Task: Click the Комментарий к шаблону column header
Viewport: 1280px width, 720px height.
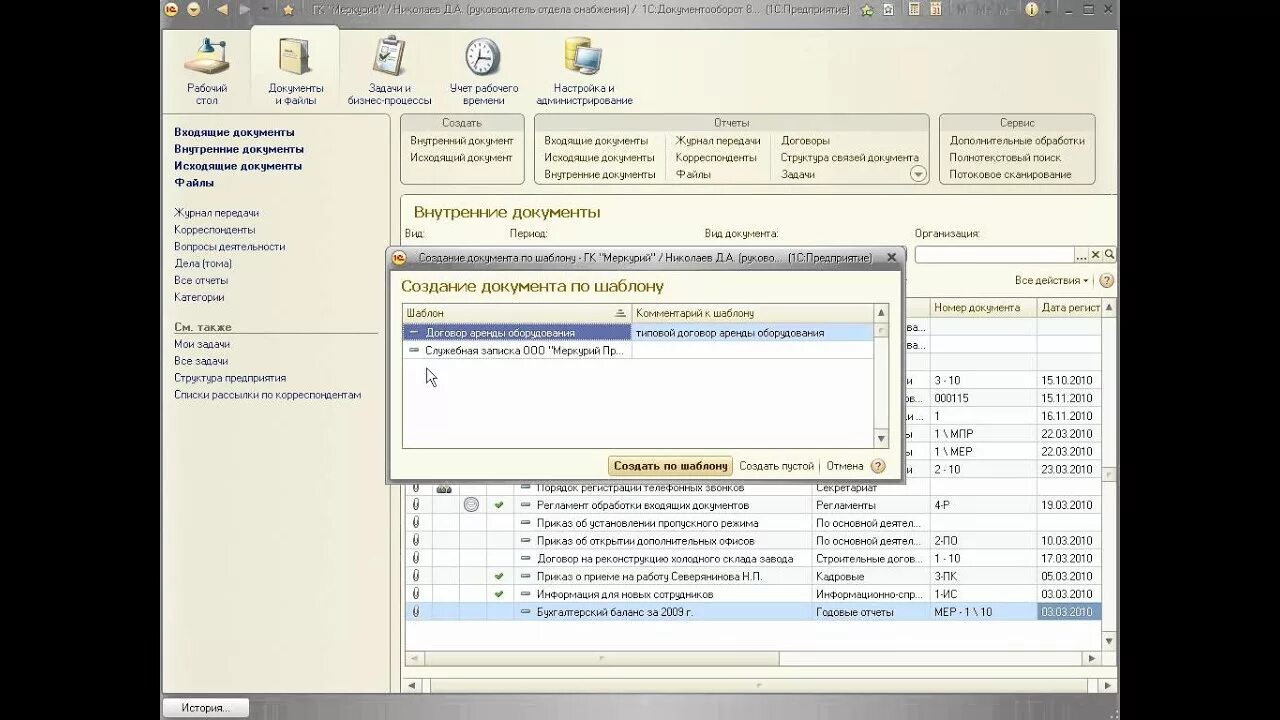Action: coord(753,313)
